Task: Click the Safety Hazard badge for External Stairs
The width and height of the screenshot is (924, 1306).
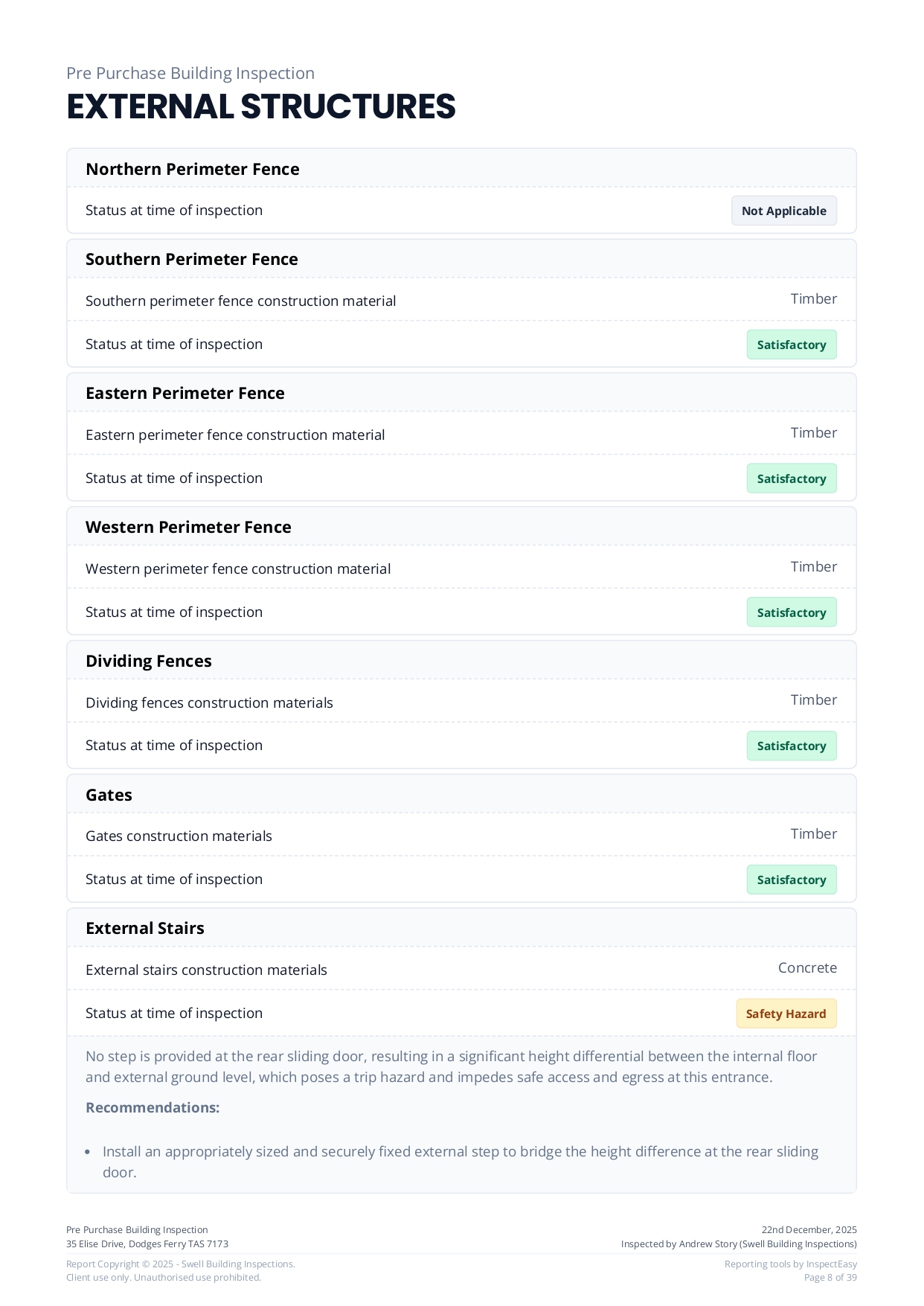Action: 786,1014
